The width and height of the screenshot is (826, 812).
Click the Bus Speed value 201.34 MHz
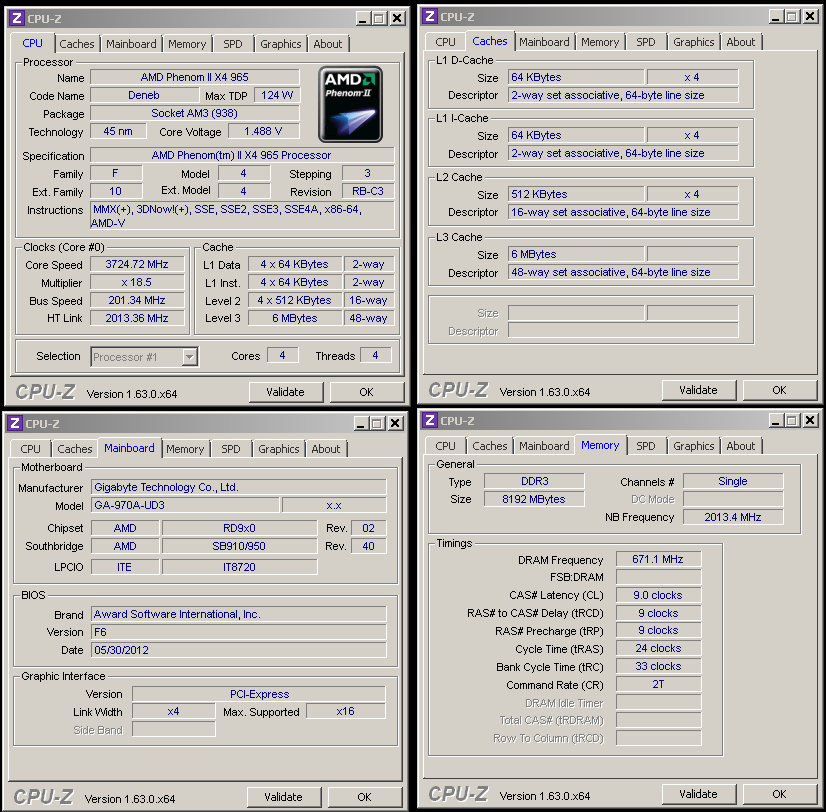pos(137,300)
